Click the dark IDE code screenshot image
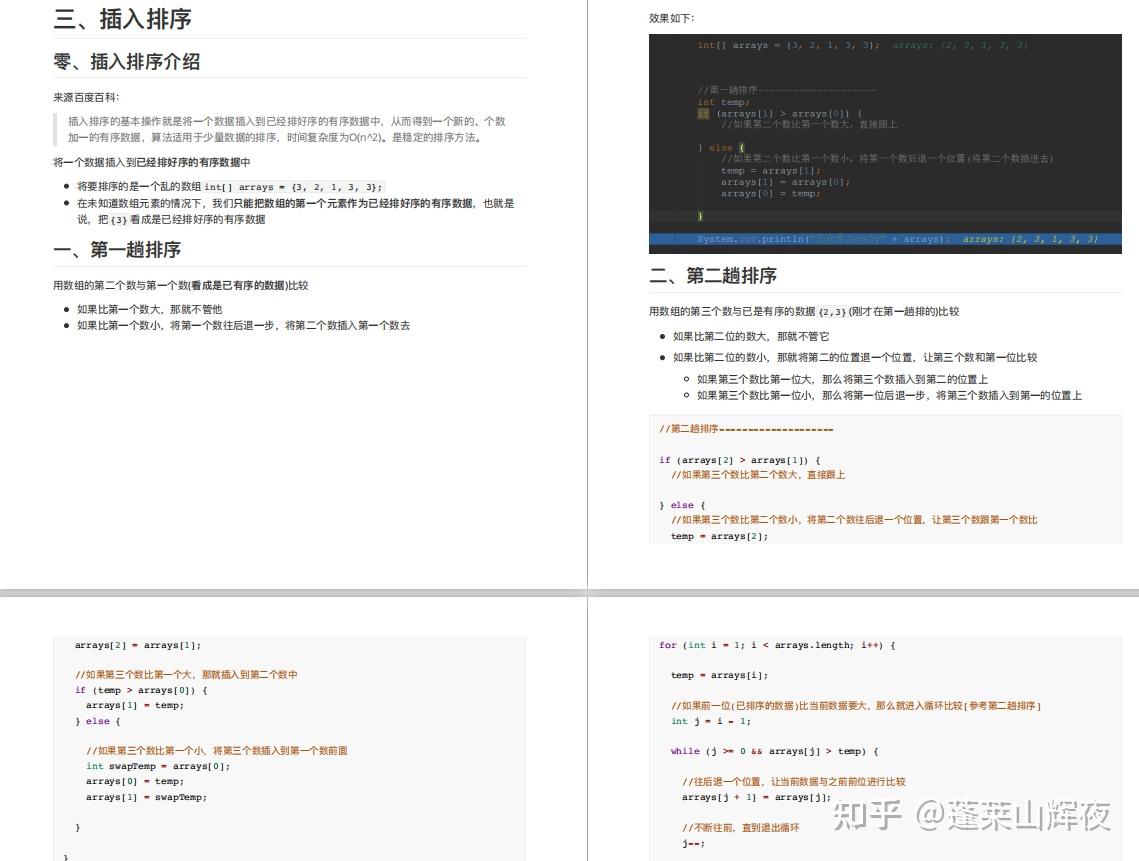Viewport: 1139px width, 861px height. click(885, 143)
